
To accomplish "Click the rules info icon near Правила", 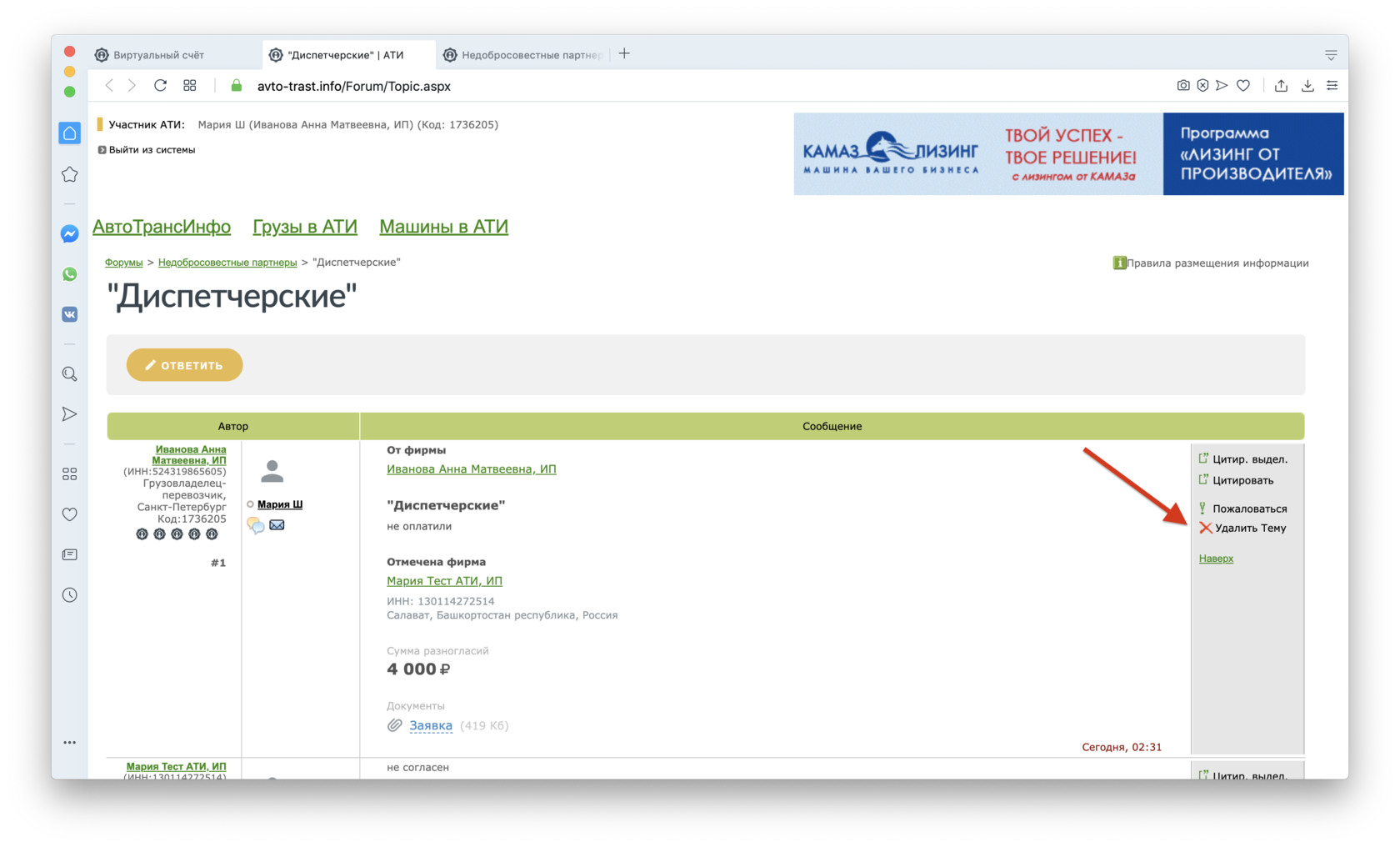I will [1119, 263].
